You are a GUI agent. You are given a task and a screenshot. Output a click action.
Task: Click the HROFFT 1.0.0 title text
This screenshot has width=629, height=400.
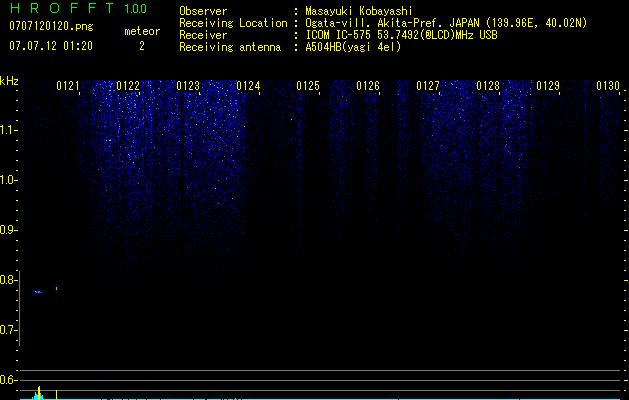pyautogui.click(x=78, y=8)
